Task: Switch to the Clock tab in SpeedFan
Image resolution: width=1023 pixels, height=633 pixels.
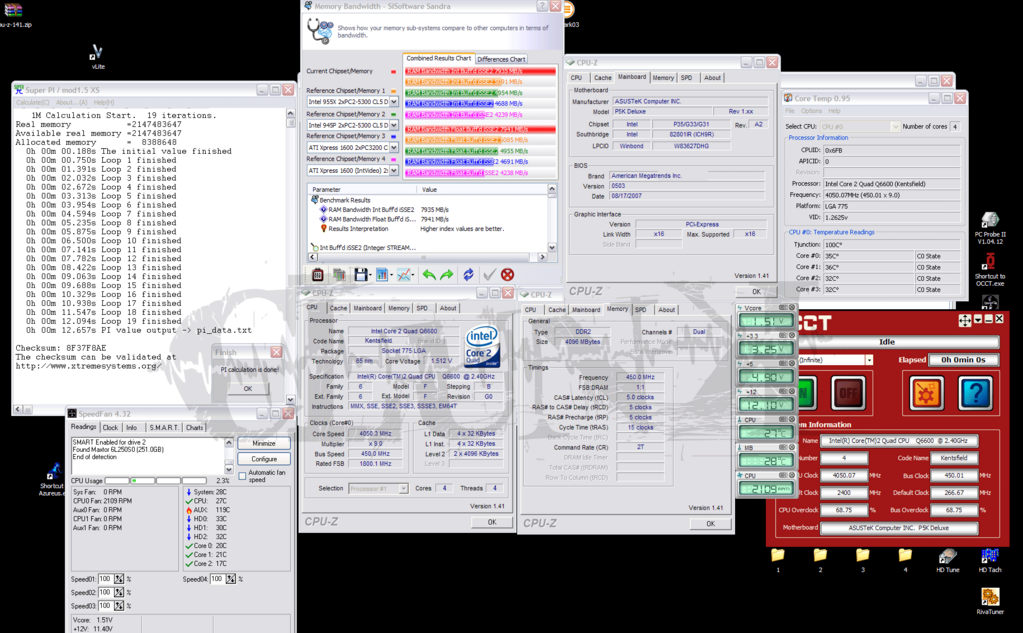Action: [x=110, y=427]
